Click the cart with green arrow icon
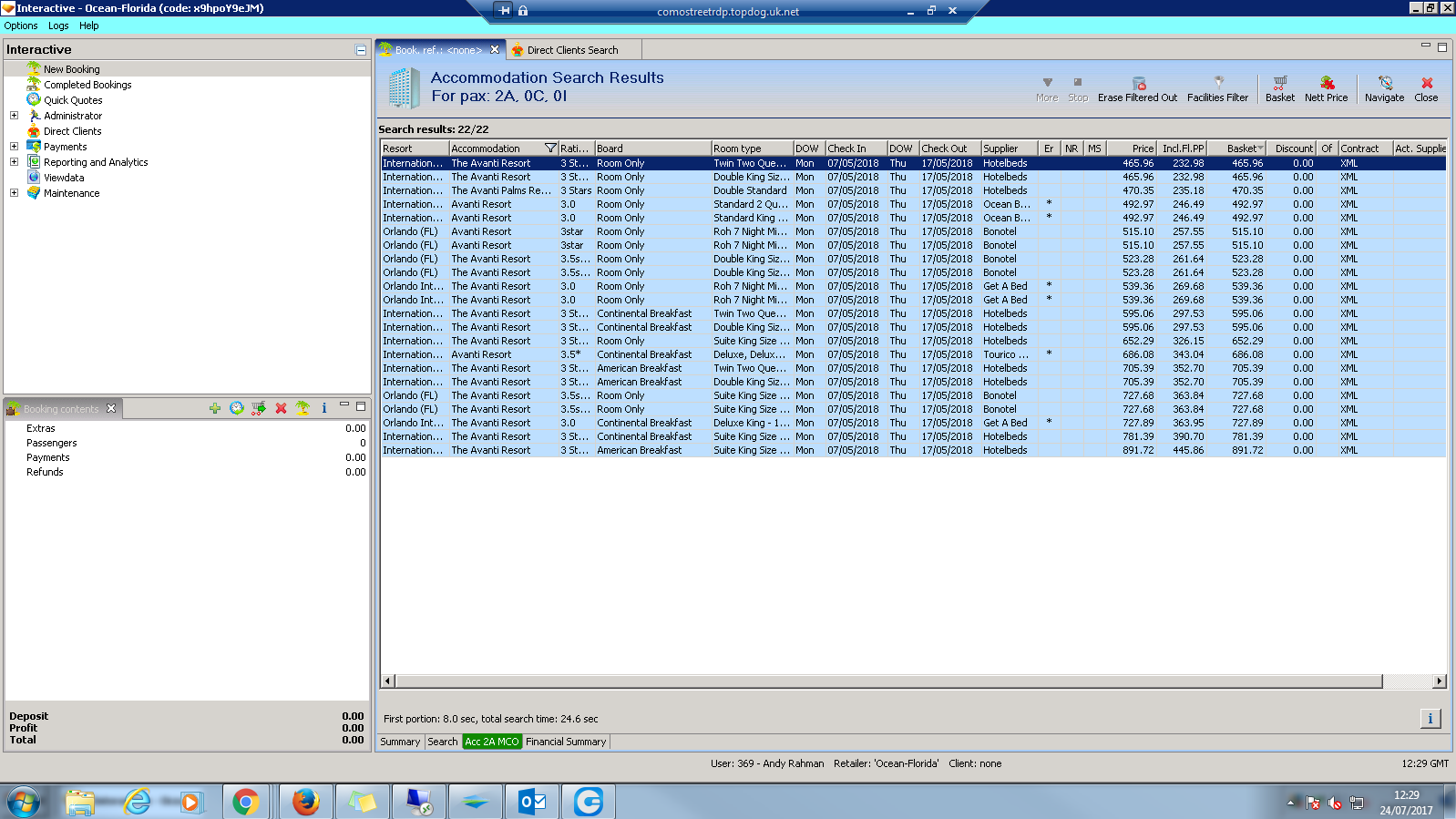The image size is (1456, 819). (x=259, y=408)
